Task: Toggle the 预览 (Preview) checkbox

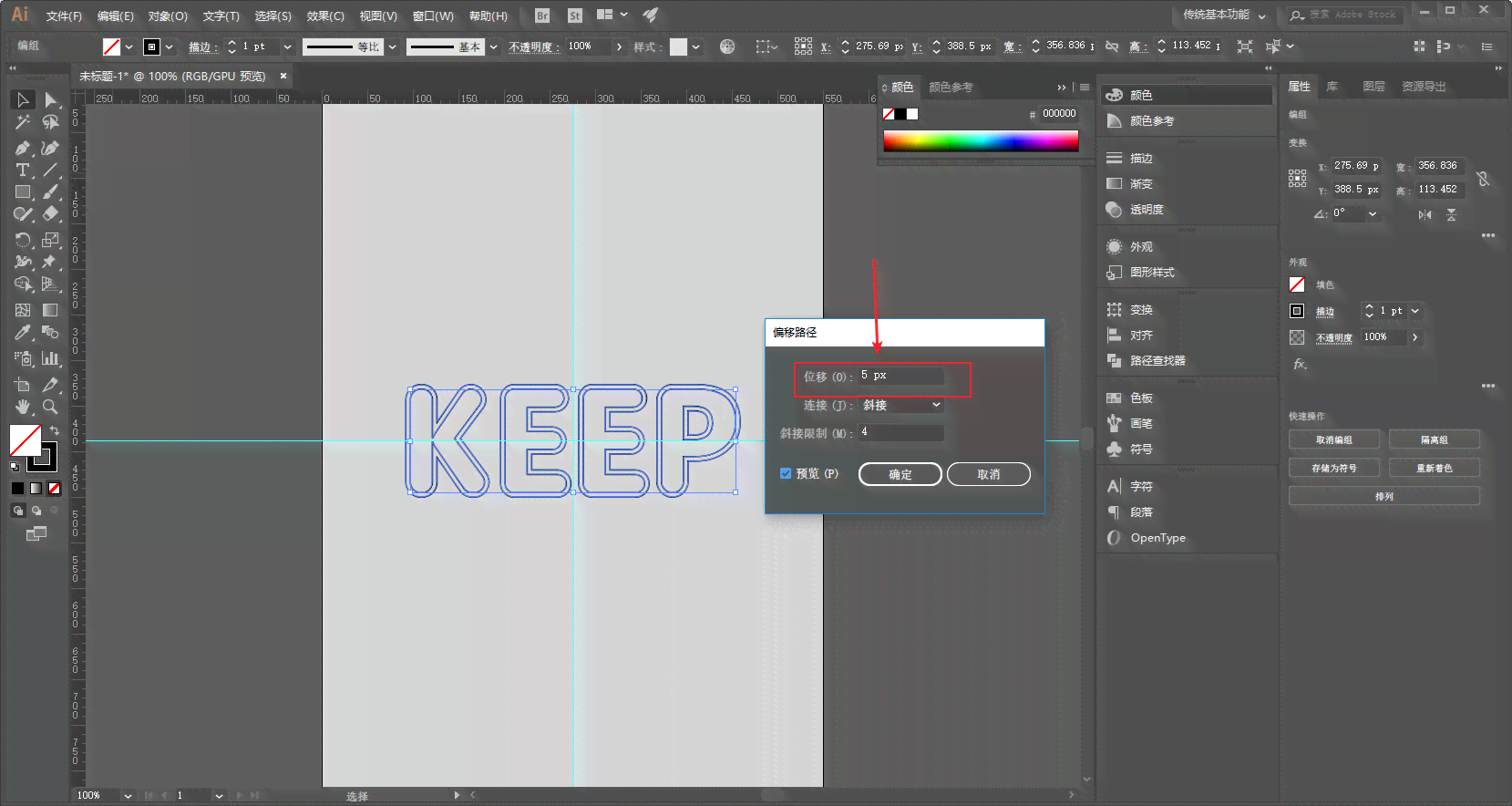Action: coord(786,473)
